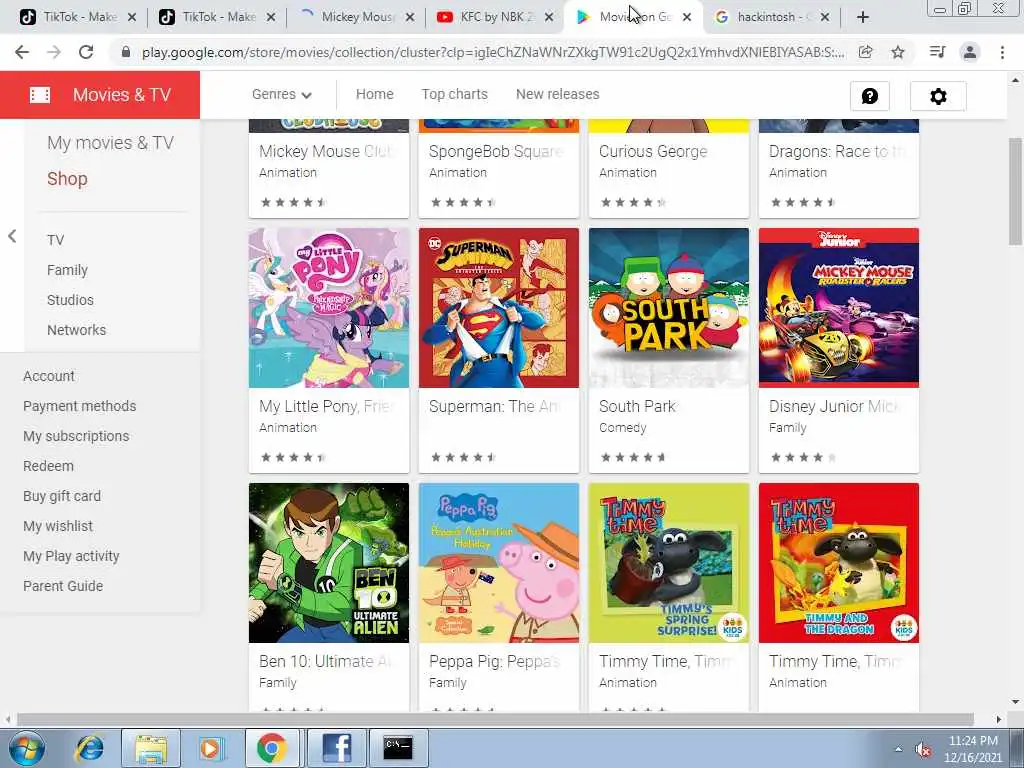Open the media player taskbar icon
Screen dimensions: 1024x768
pyautogui.click(x=210, y=748)
